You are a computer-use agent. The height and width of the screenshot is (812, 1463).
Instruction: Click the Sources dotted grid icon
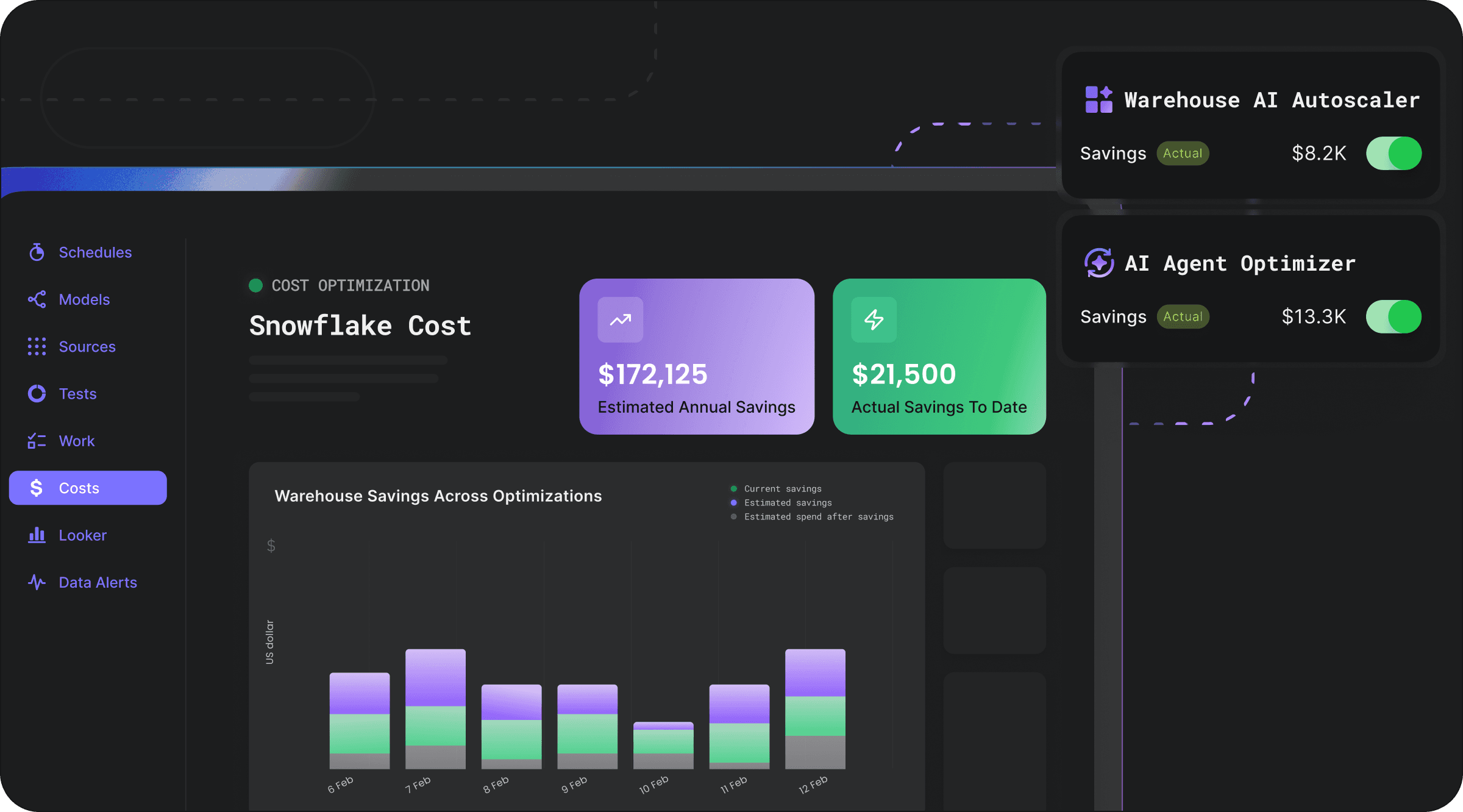pos(37,346)
